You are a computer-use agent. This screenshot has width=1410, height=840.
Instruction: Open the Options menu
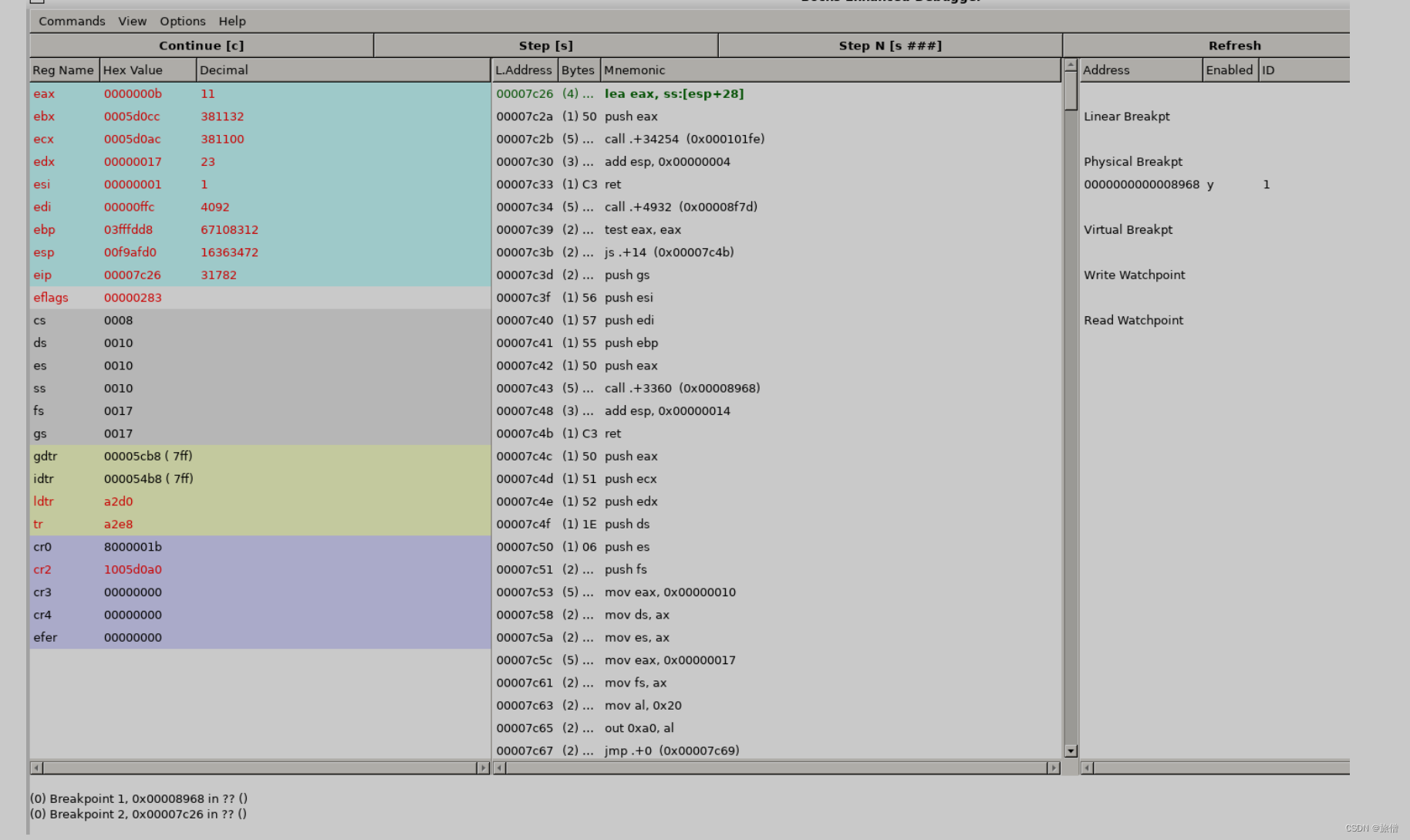(182, 21)
